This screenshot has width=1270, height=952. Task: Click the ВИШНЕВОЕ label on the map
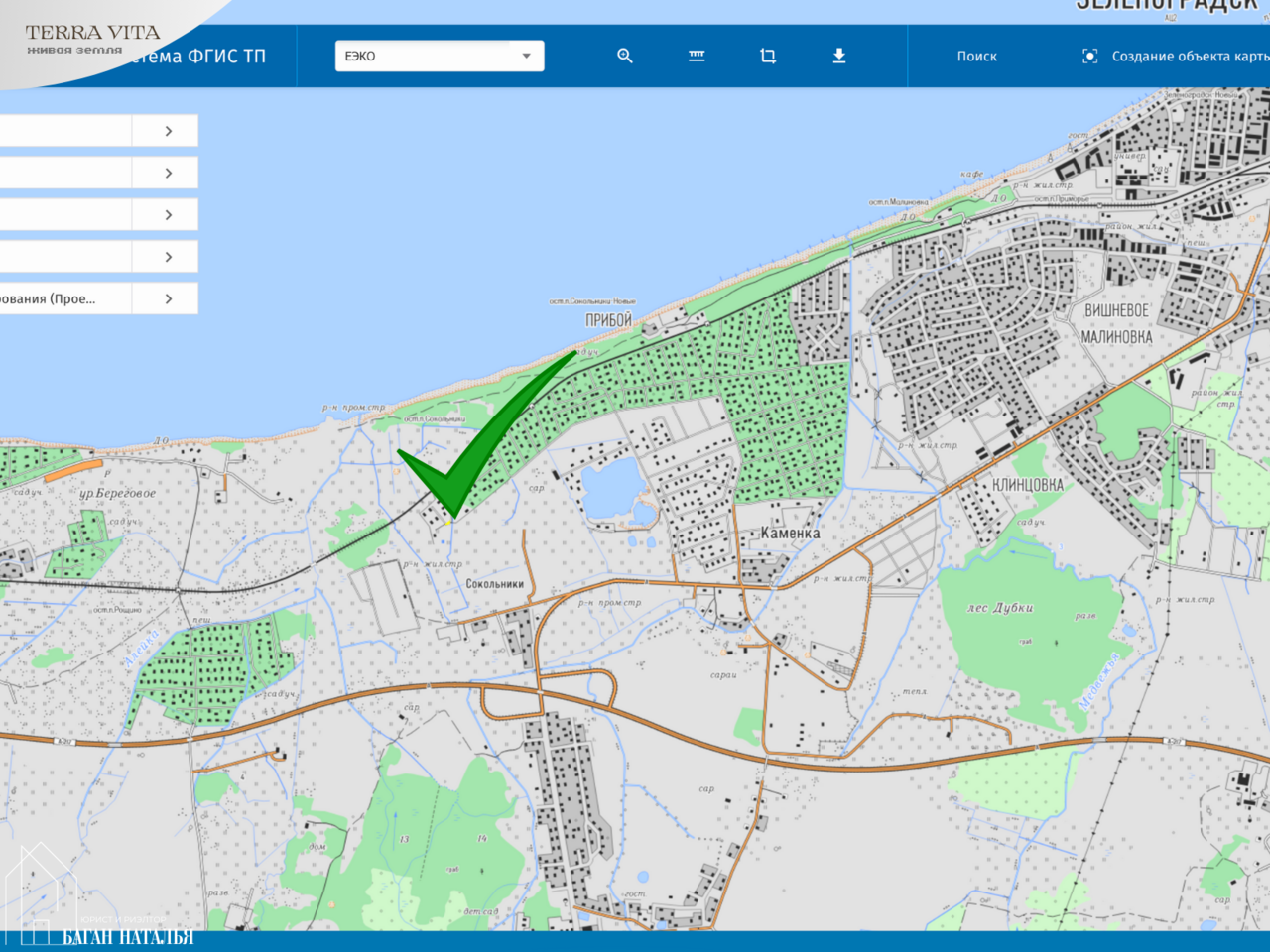click(x=1116, y=310)
